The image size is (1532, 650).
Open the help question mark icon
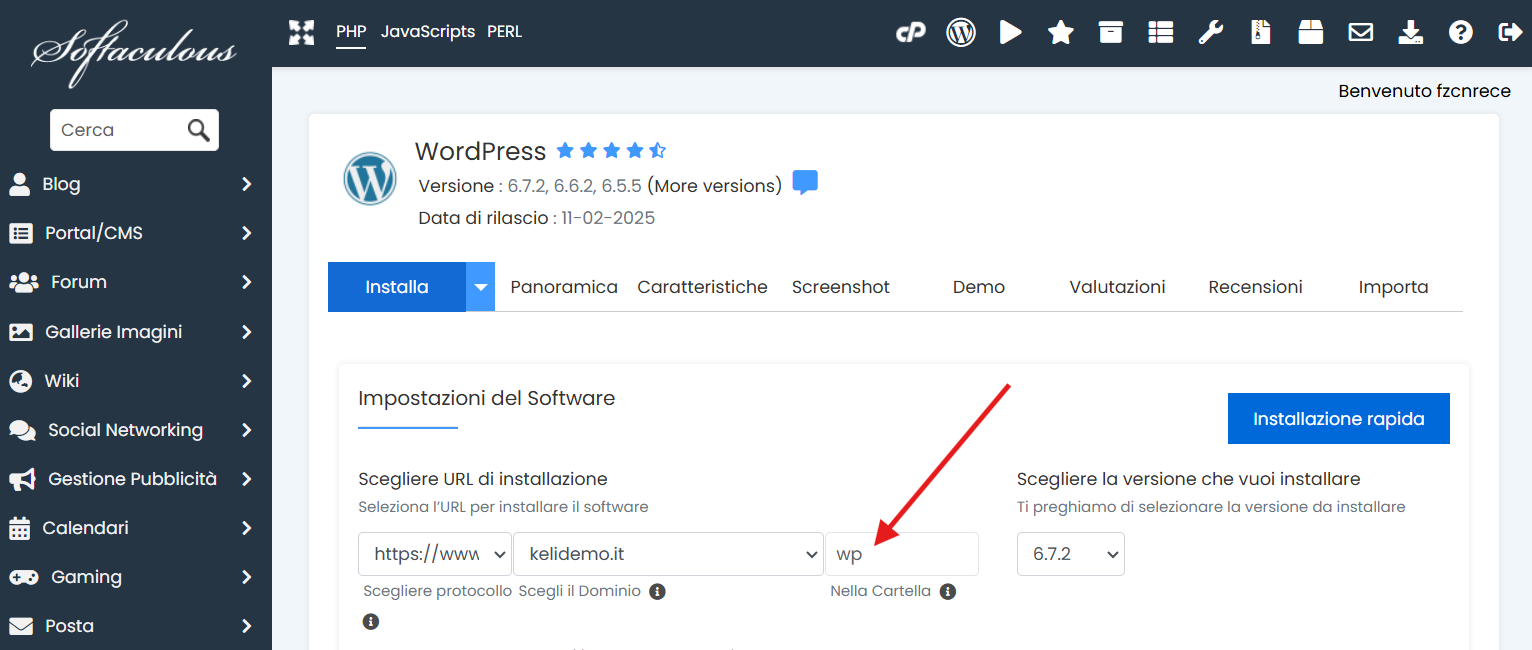[x=1460, y=33]
